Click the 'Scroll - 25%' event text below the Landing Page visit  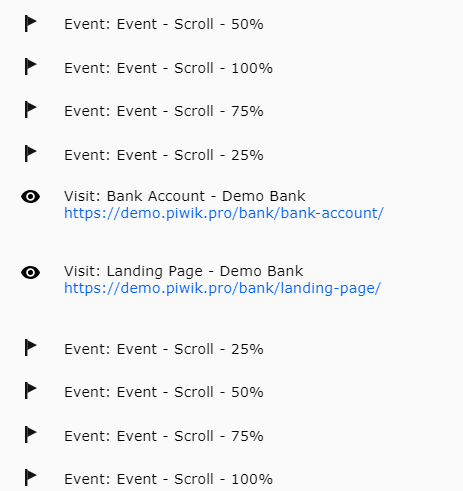pos(219,349)
